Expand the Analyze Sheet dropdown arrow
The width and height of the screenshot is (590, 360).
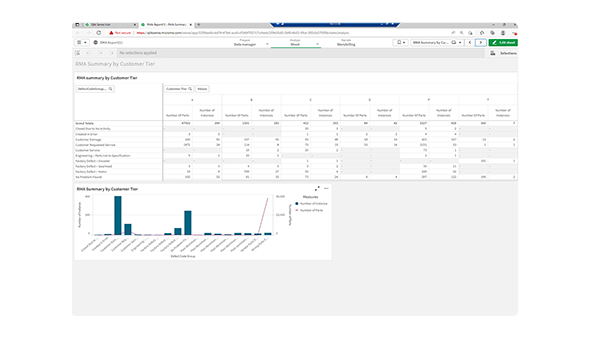(317, 44)
